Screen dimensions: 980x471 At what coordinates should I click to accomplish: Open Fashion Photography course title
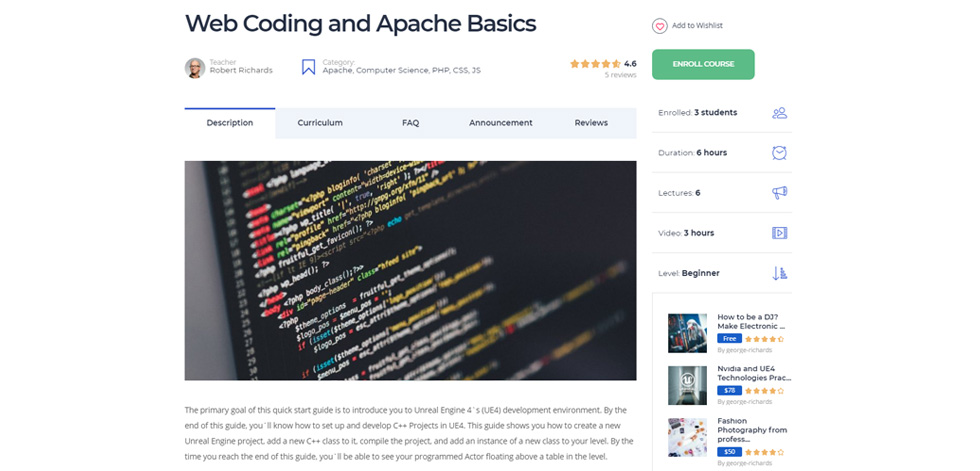coord(752,430)
